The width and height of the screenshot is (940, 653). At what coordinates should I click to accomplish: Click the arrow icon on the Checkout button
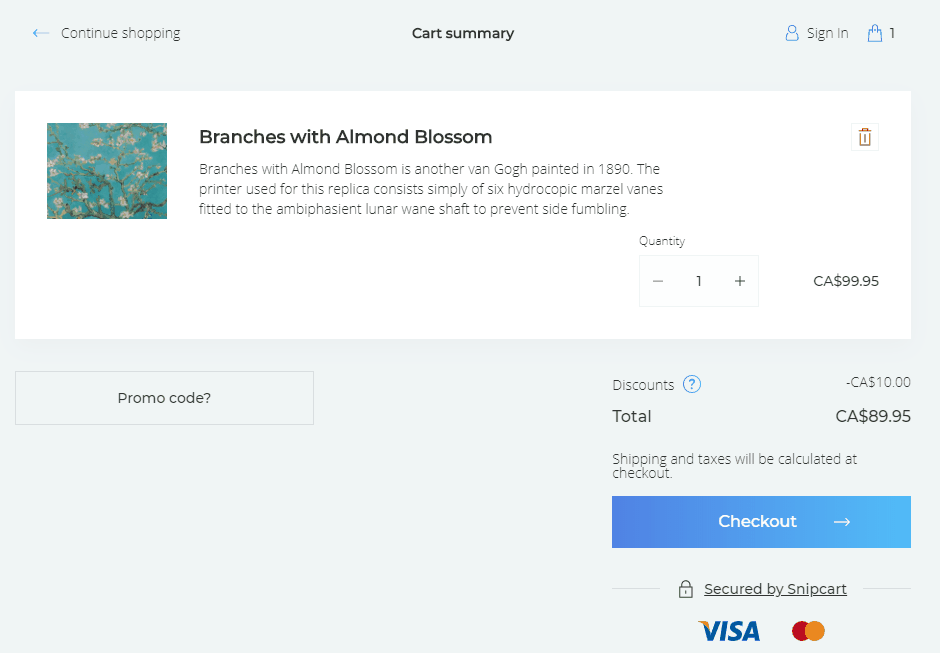point(841,522)
